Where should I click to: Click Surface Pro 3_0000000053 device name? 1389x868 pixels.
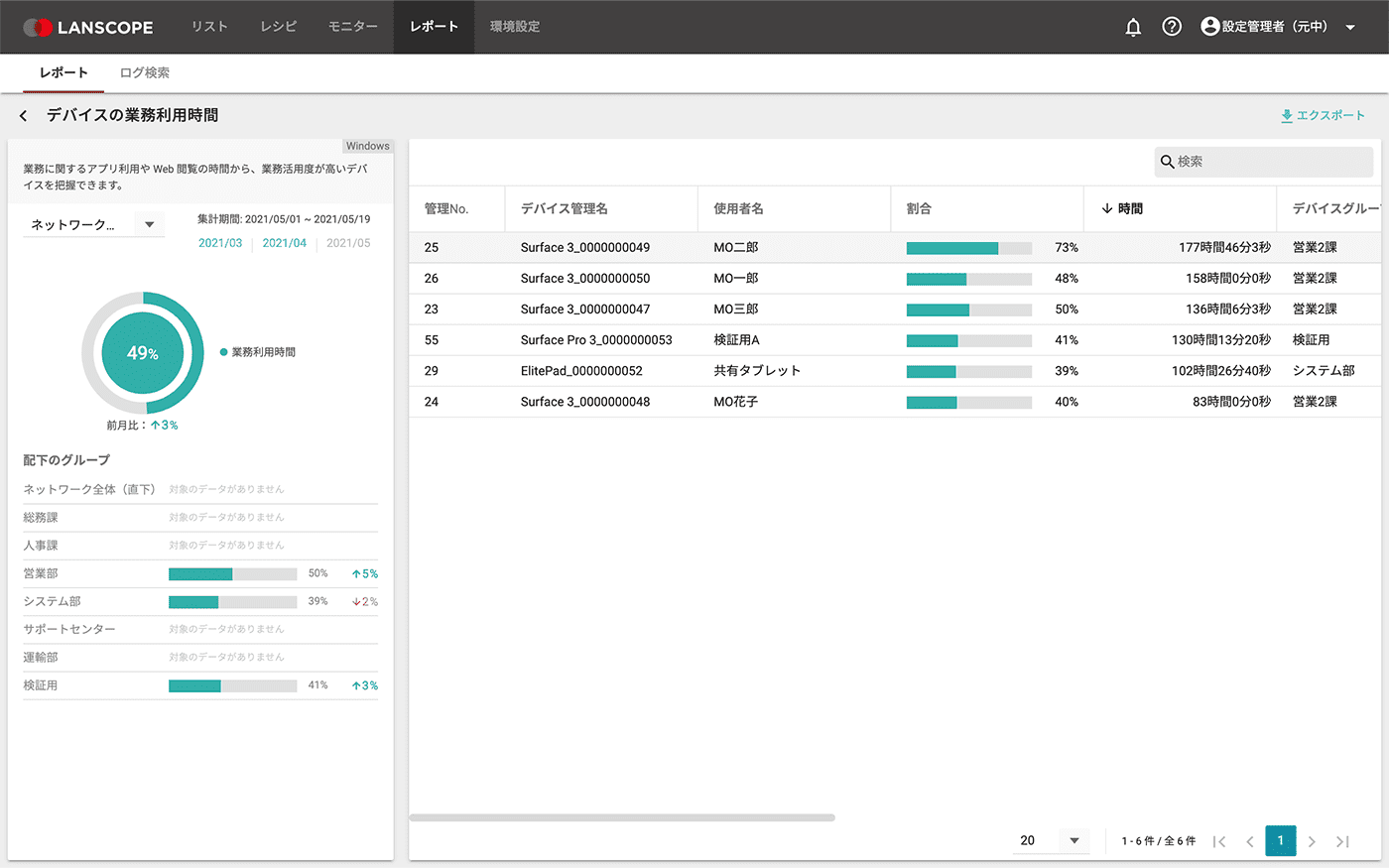pos(596,340)
